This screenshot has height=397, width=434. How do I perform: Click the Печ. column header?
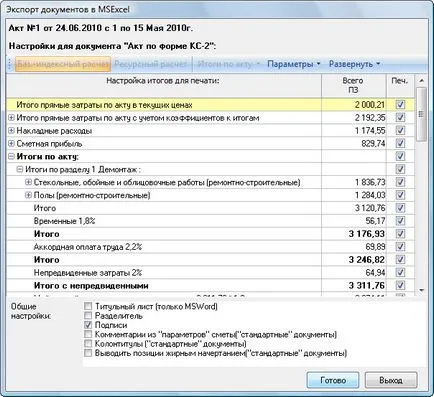(400, 85)
